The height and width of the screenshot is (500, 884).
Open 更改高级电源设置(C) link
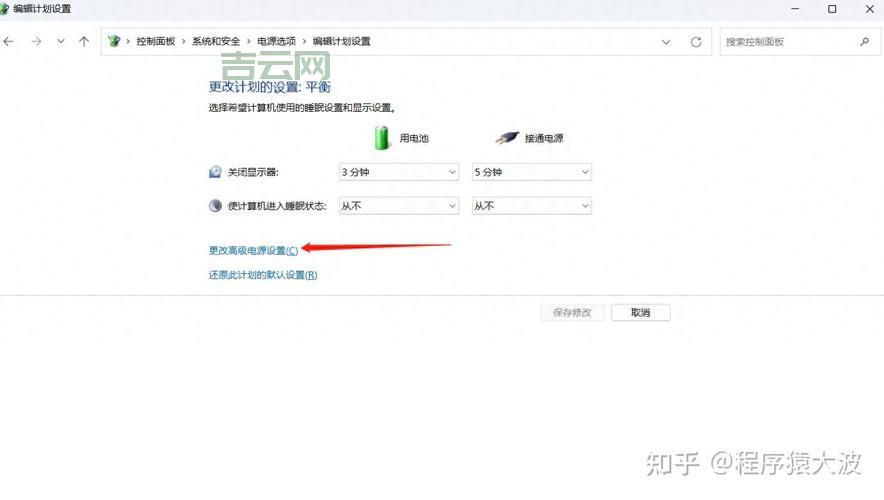pyautogui.click(x=253, y=250)
